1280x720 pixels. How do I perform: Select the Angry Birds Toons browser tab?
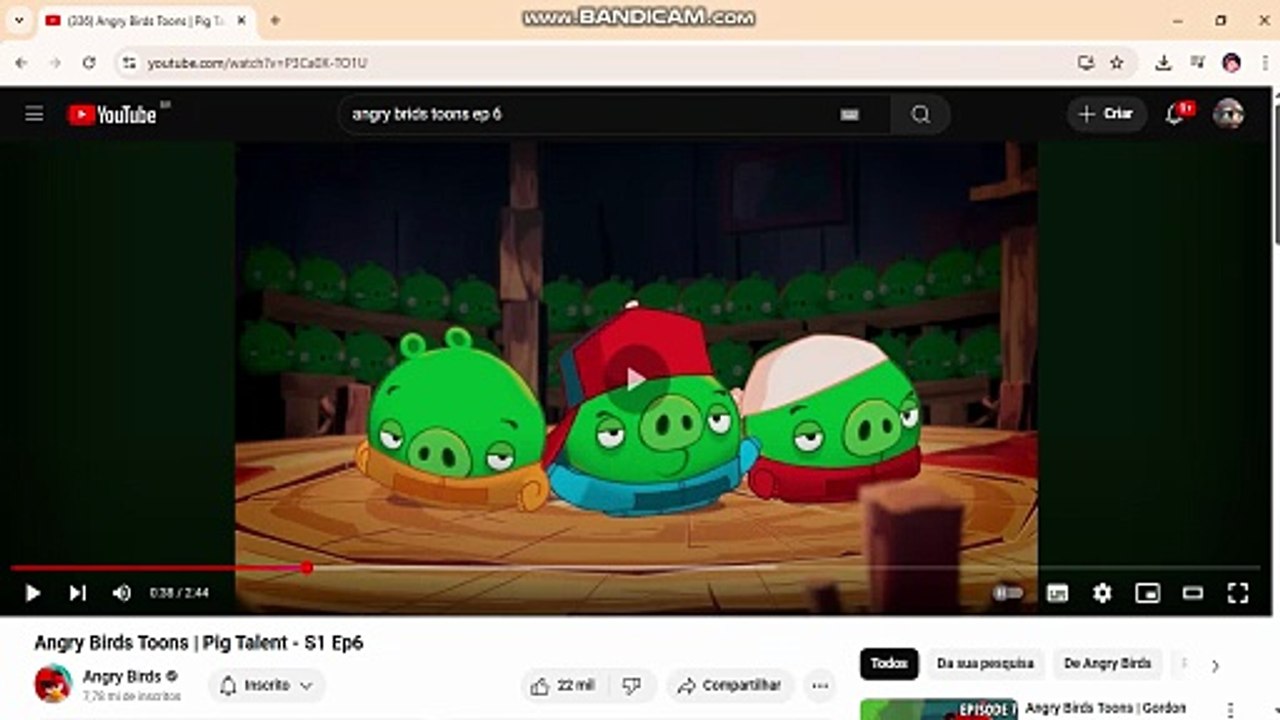146,21
